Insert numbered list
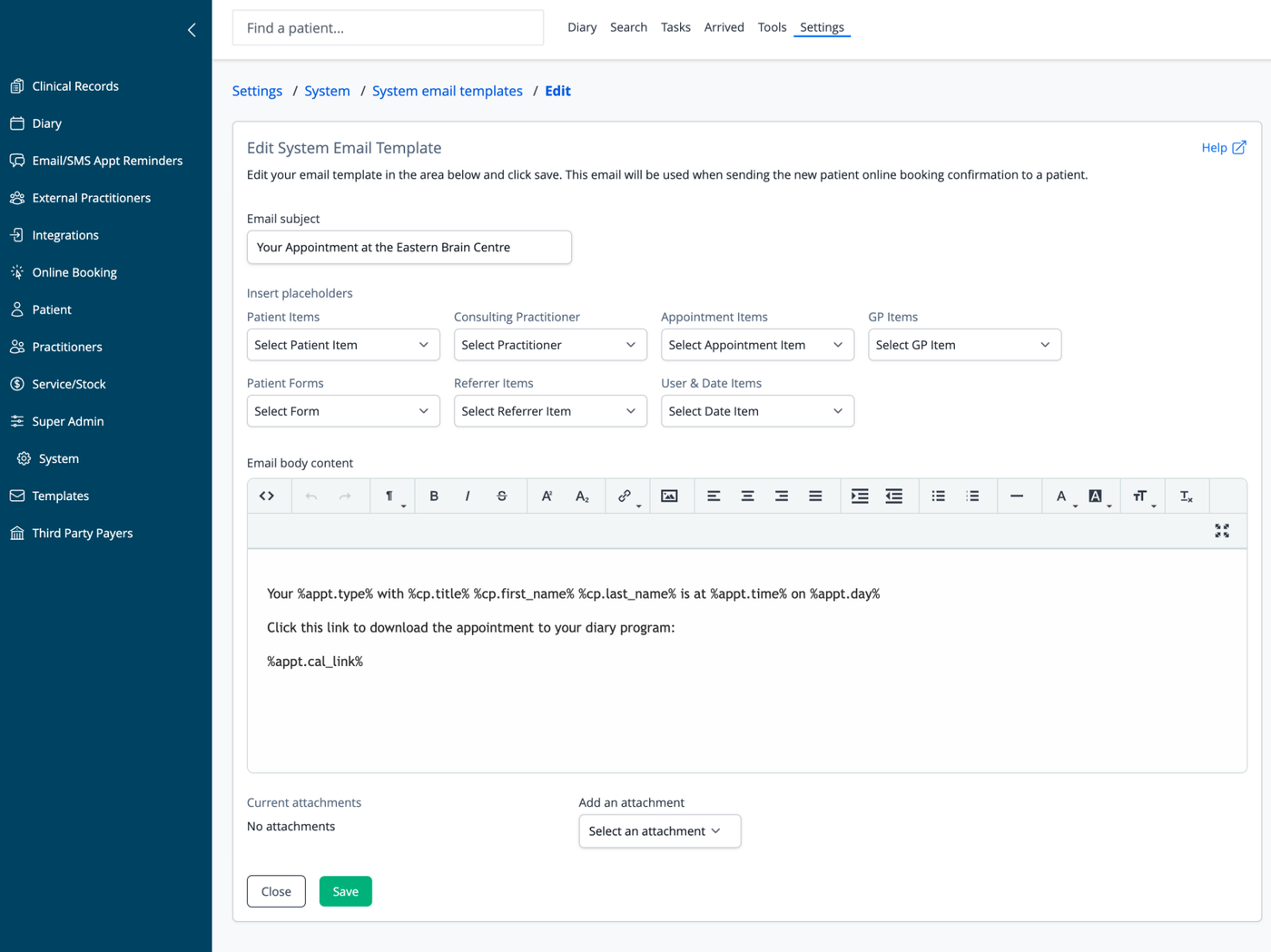This screenshot has width=1271, height=952. point(972,496)
